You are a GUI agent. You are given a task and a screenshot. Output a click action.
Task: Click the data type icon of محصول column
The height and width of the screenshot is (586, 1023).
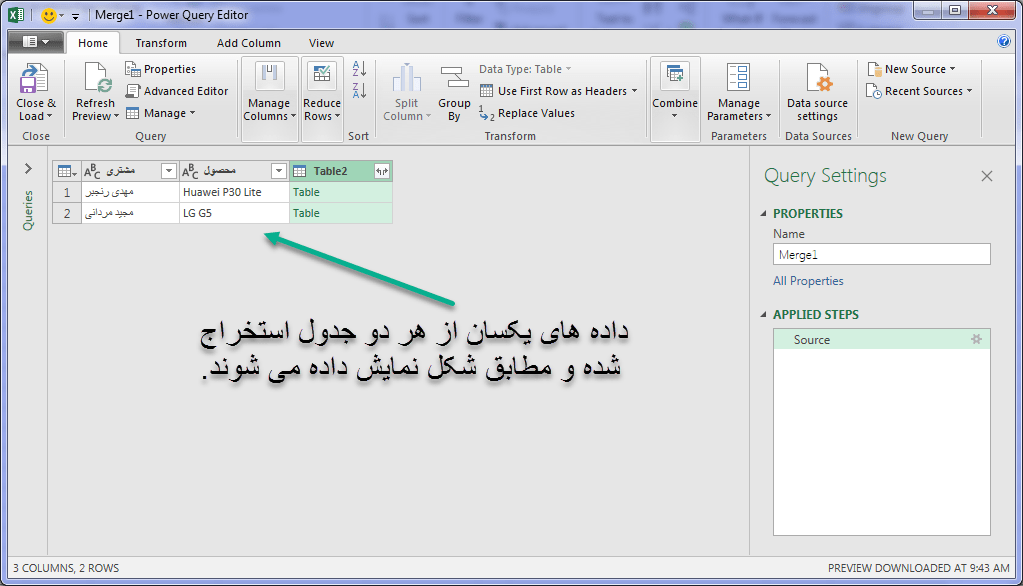(x=190, y=172)
